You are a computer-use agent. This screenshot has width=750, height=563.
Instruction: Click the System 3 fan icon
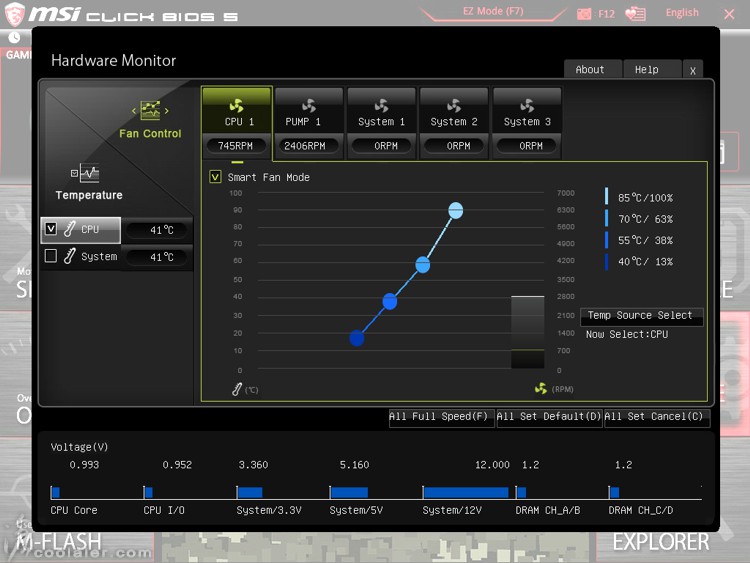[x=527, y=105]
